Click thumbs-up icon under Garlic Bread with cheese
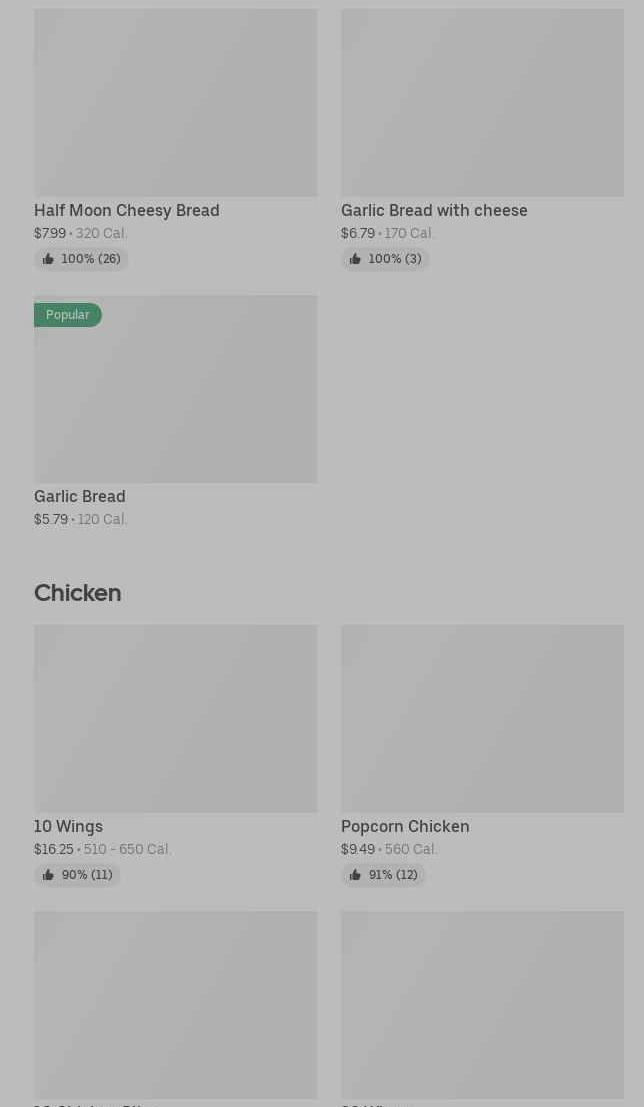Viewport: 644px width, 1107px height. [355, 259]
